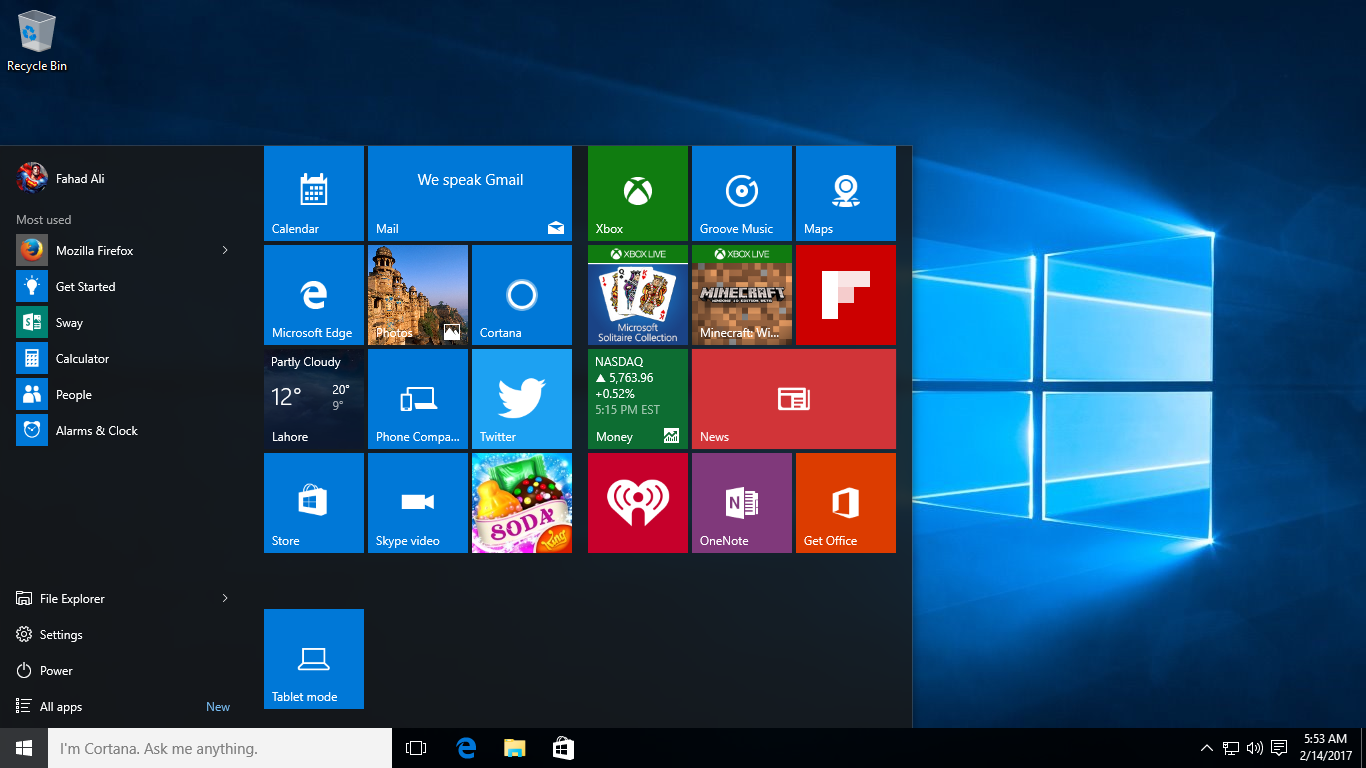Expand the Mozilla Firefox jump list arrow
1366x768 pixels.
tap(225, 250)
